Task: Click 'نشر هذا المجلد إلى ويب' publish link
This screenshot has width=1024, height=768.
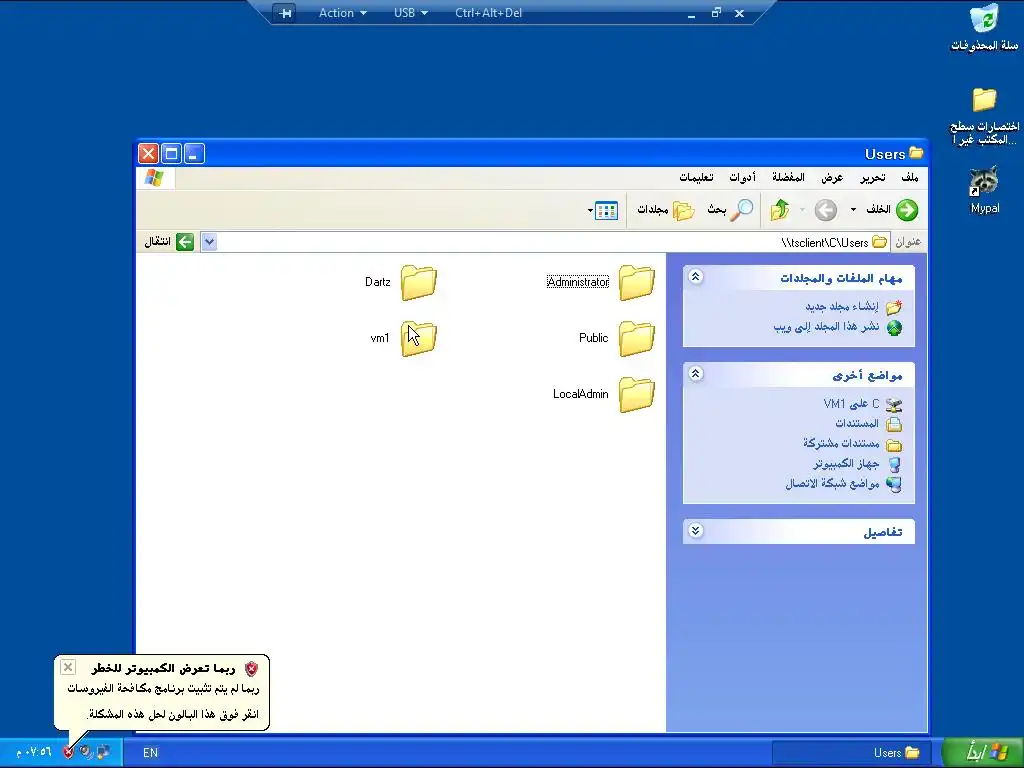Action: pyautogui.click(x=827, y=327)
